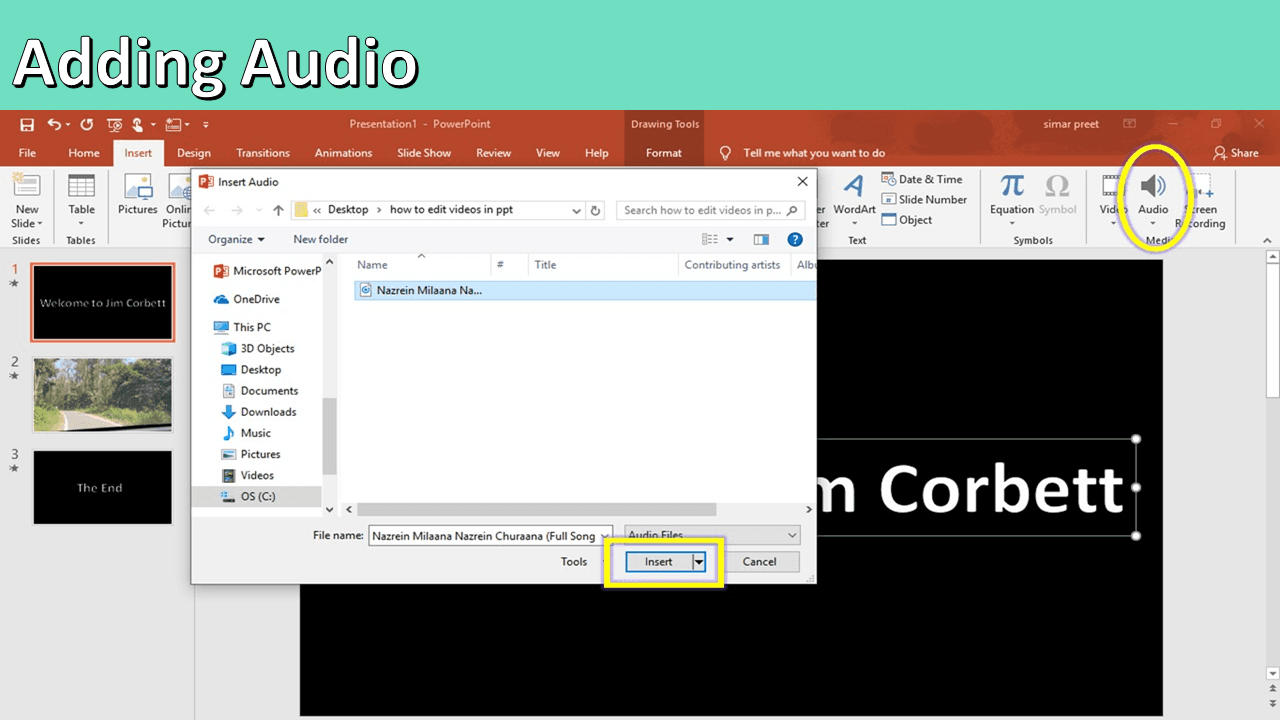Select slide 2 road thumbnail

(x=102, y=395)
